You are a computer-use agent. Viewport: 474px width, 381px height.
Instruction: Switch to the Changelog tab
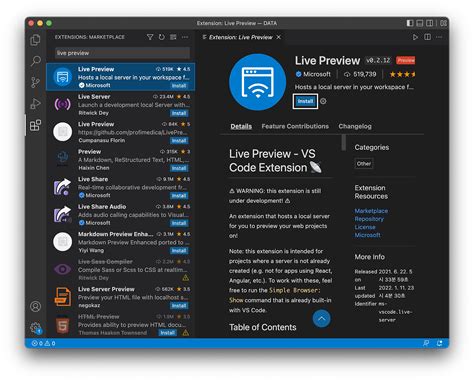pyautogui.click(x=355, y=126)
